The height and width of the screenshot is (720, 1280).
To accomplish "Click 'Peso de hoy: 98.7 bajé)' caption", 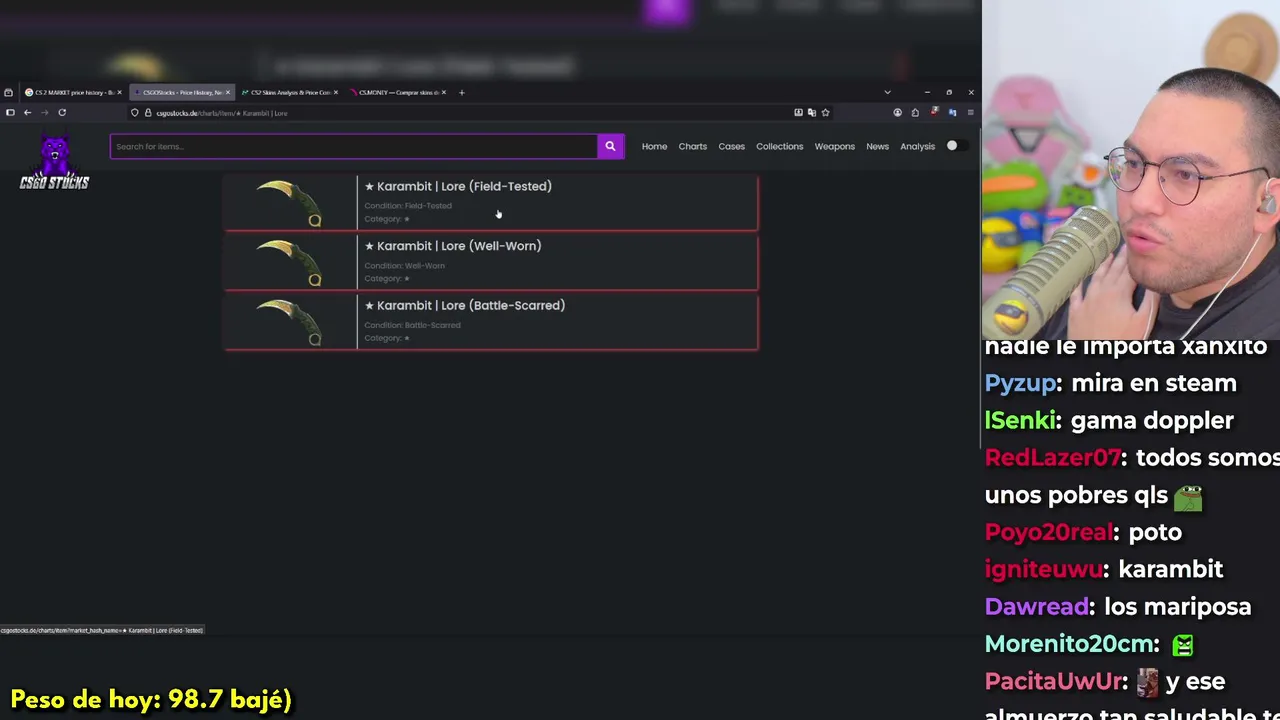I will (x=151, y=699).
